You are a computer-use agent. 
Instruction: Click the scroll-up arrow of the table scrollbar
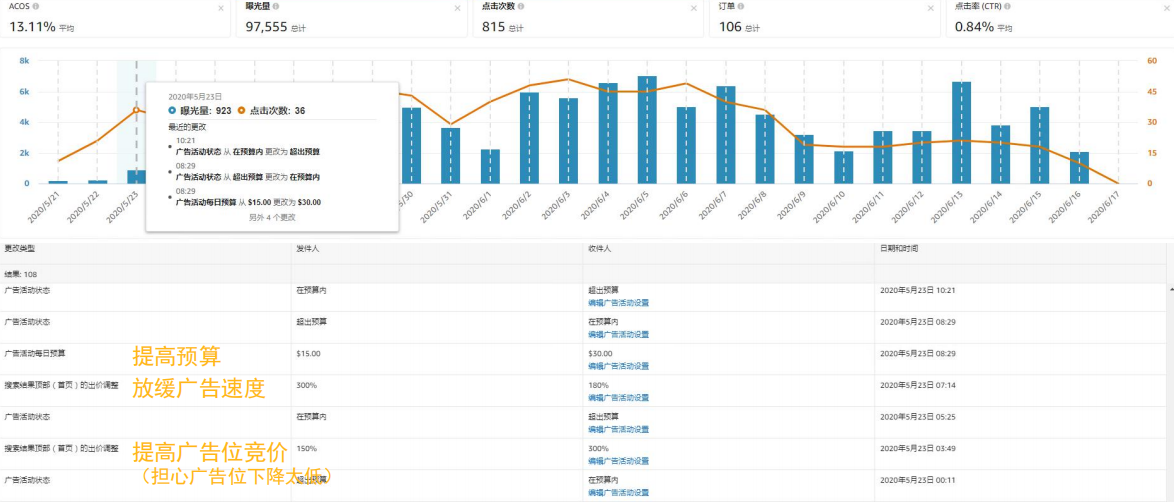pyautogui.click(x=1170, y=287)
